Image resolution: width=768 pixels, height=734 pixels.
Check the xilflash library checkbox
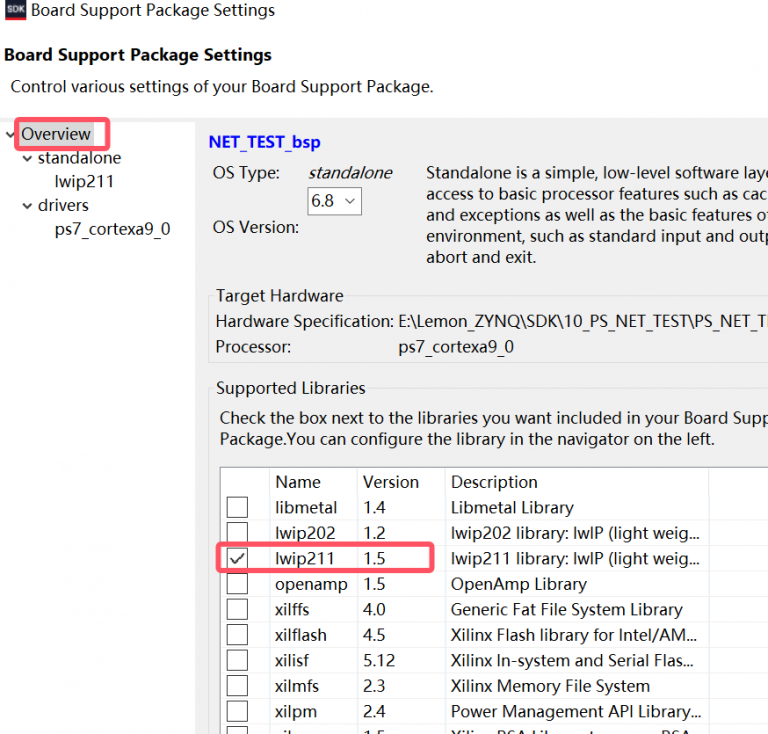[x=237, y=635]
